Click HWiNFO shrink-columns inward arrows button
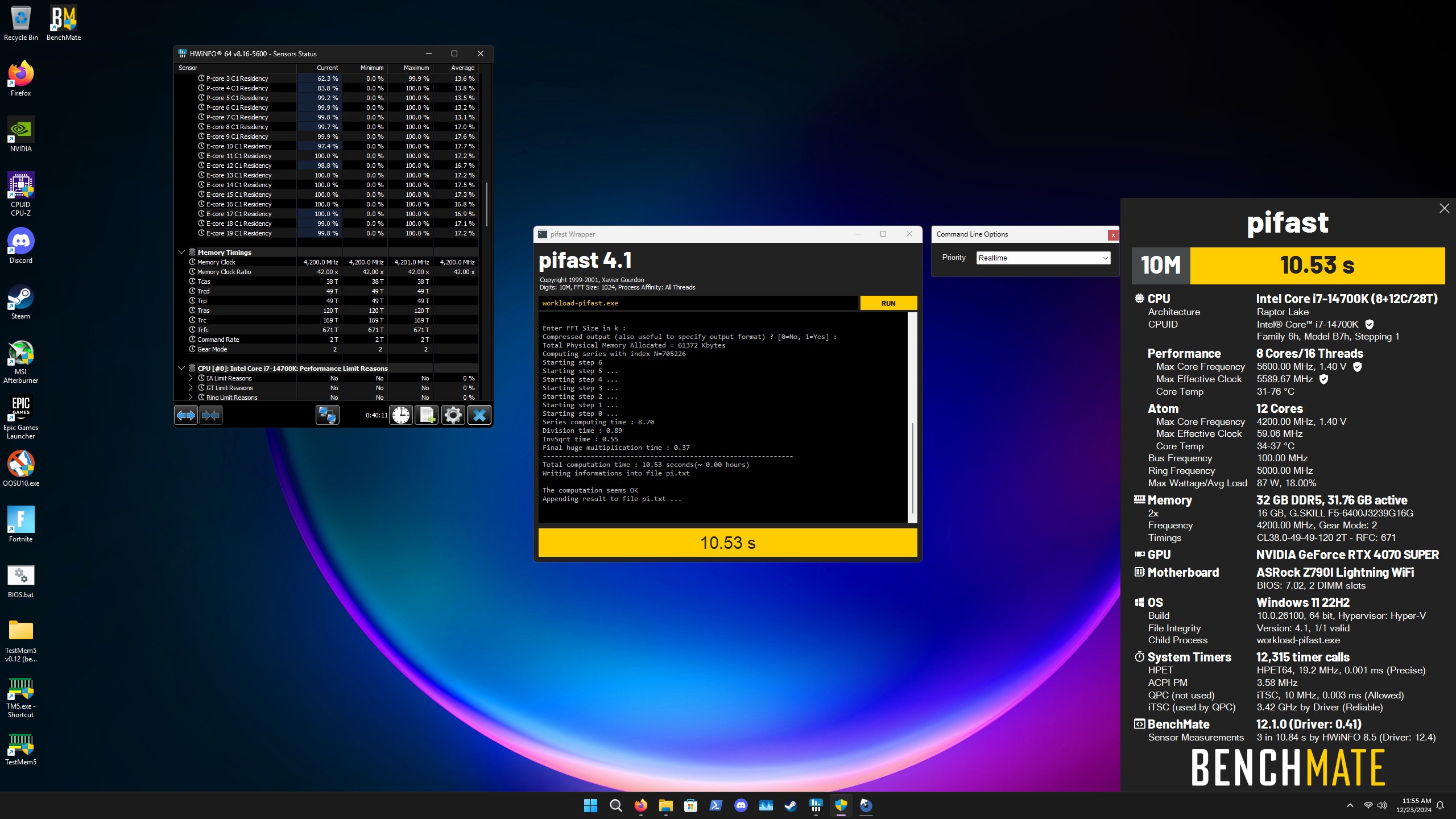Screen dimensions: 1456x819 (x=210, y=415)
